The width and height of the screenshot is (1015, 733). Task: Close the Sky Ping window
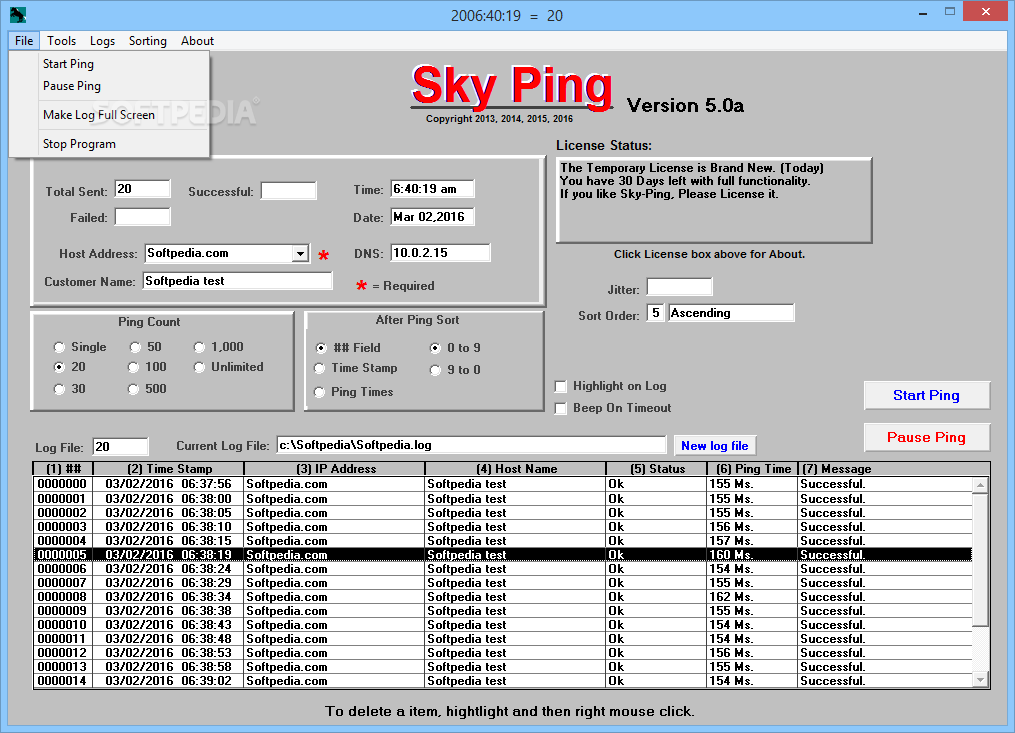(x=985, y=12)
